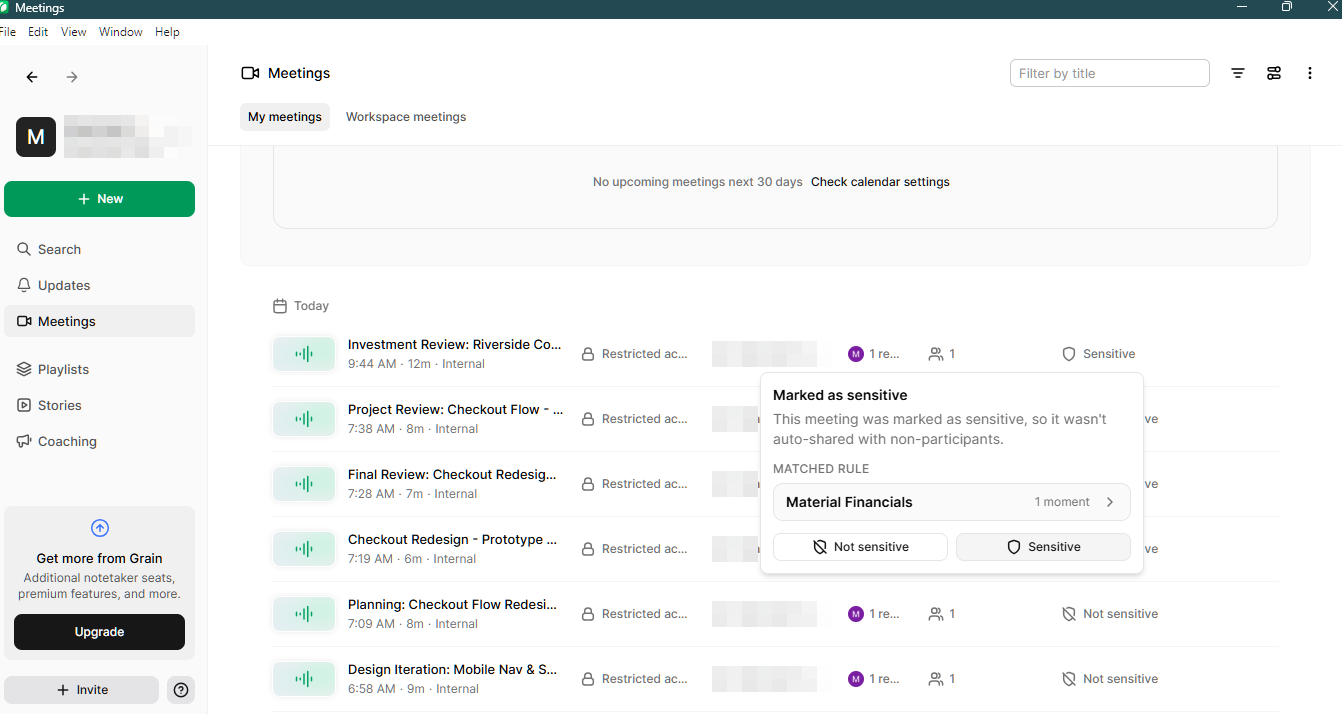Click Restricted access on Project Review row
This screenshot has width=1342, height=714.
coord(635,419)
